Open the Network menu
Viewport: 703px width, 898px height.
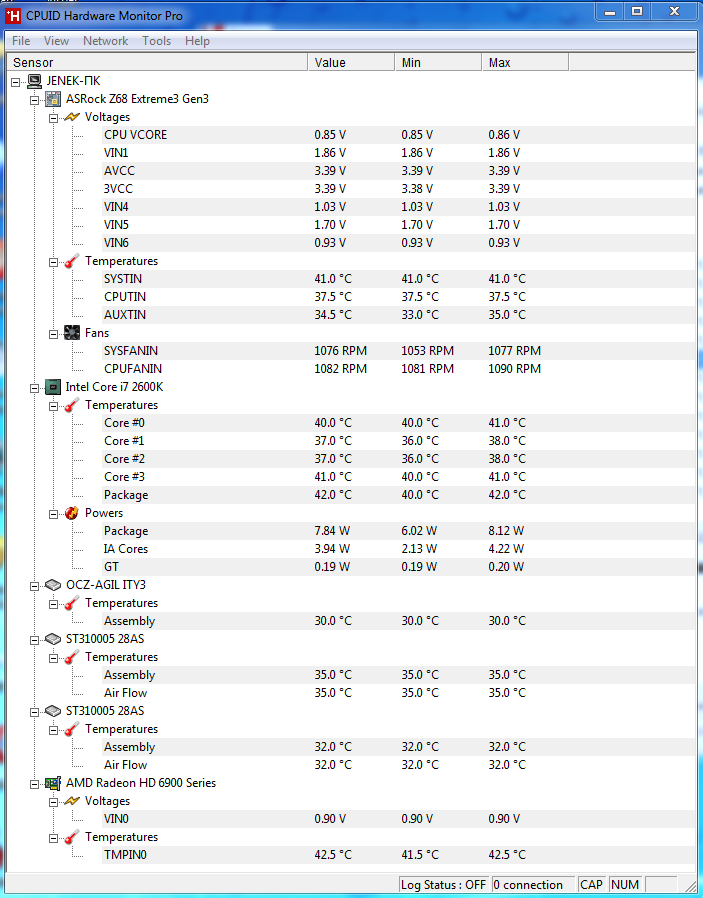[x=105, y=41]
